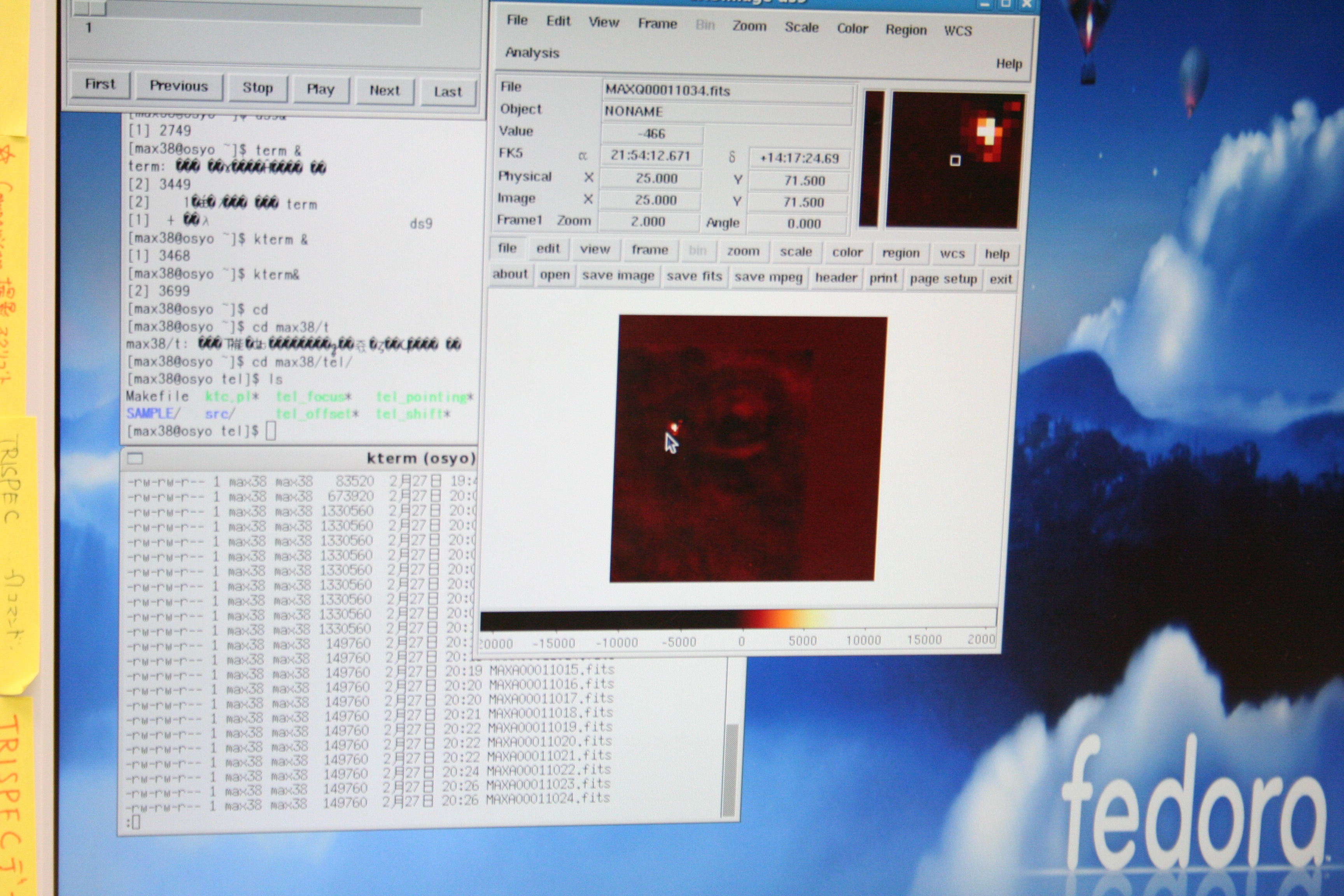Click the 'save mpeg' button
Image resolution: width=1344 pixels, height=896 pixels.
coord(768,278)
